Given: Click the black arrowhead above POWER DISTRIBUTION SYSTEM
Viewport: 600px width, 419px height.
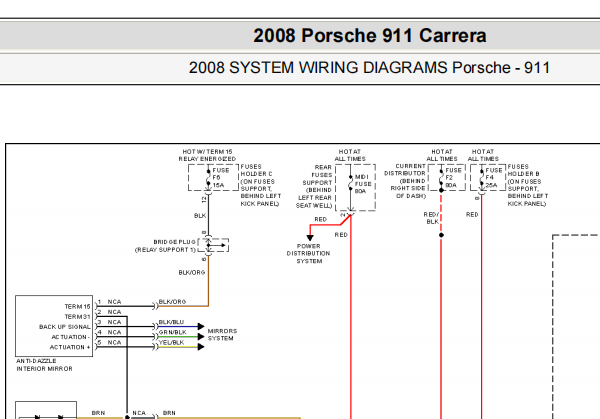Looking at the screenshot, I should (310, 238).
